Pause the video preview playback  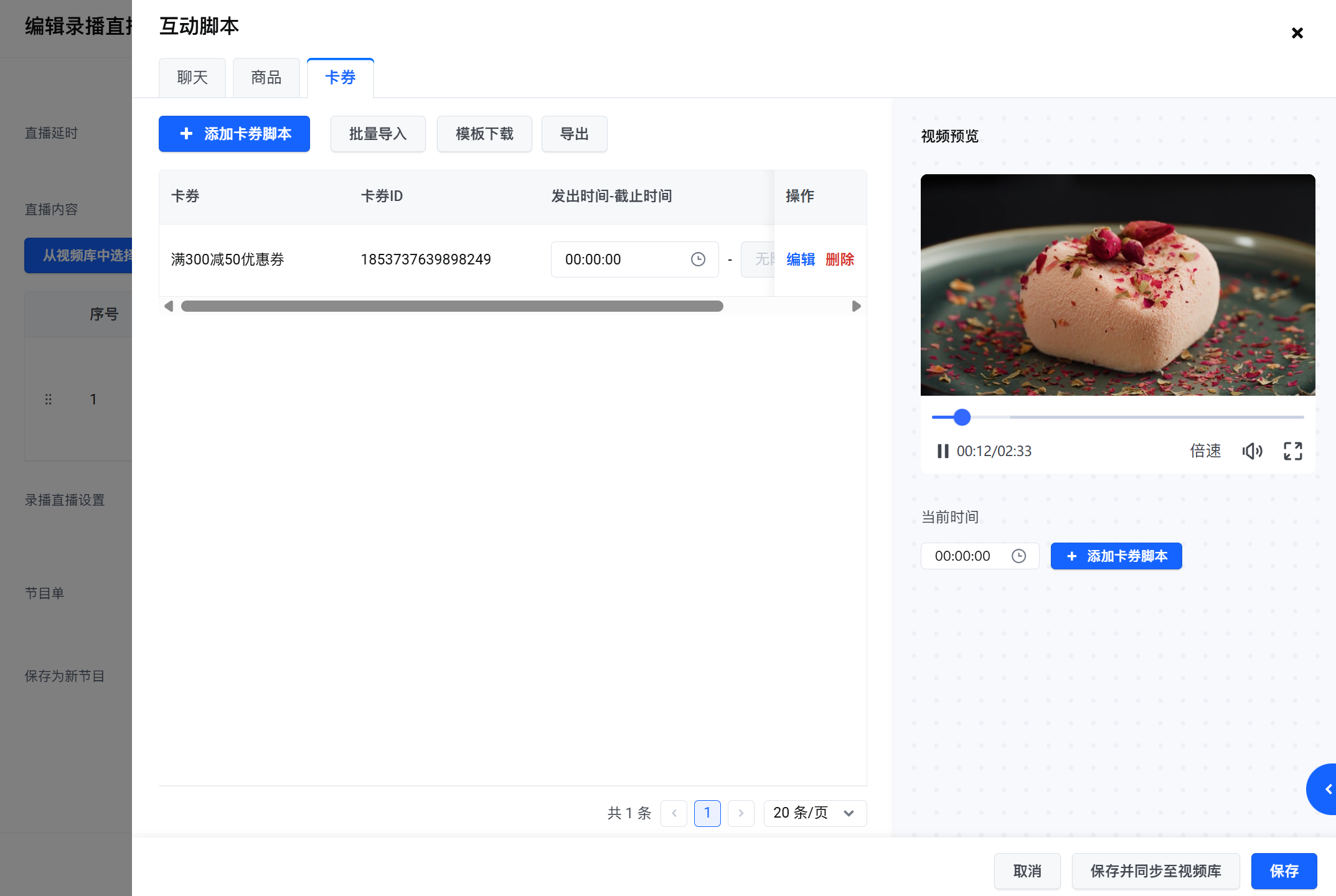pyautogui.click(x=943, y=451)
